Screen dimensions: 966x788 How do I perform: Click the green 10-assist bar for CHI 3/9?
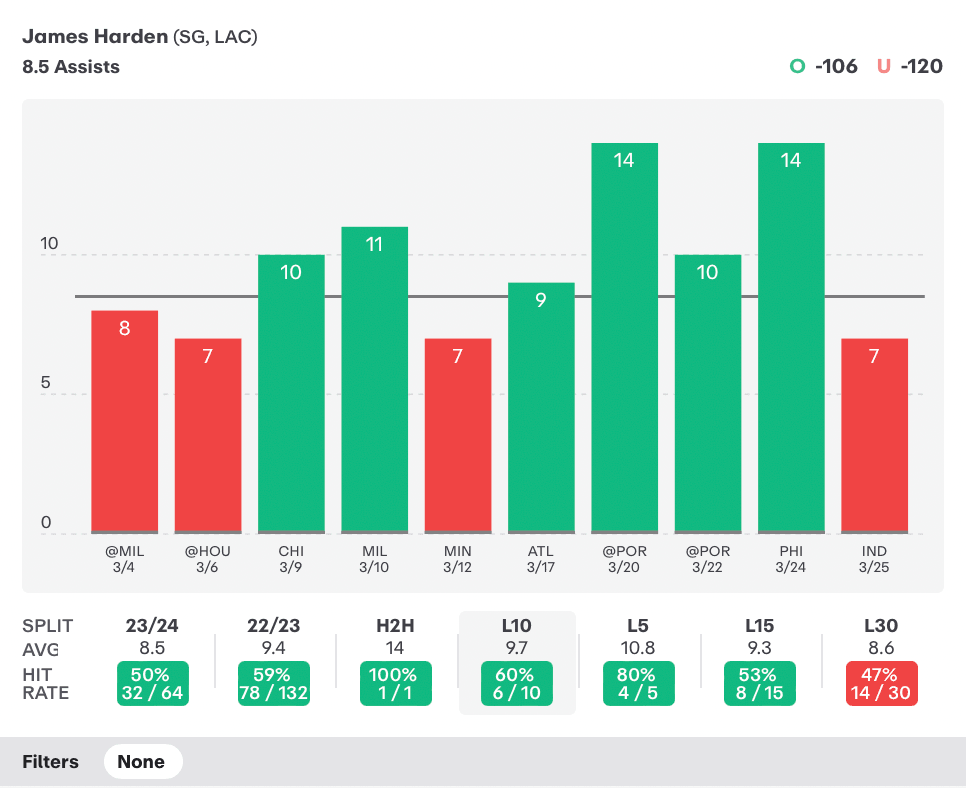291,394
